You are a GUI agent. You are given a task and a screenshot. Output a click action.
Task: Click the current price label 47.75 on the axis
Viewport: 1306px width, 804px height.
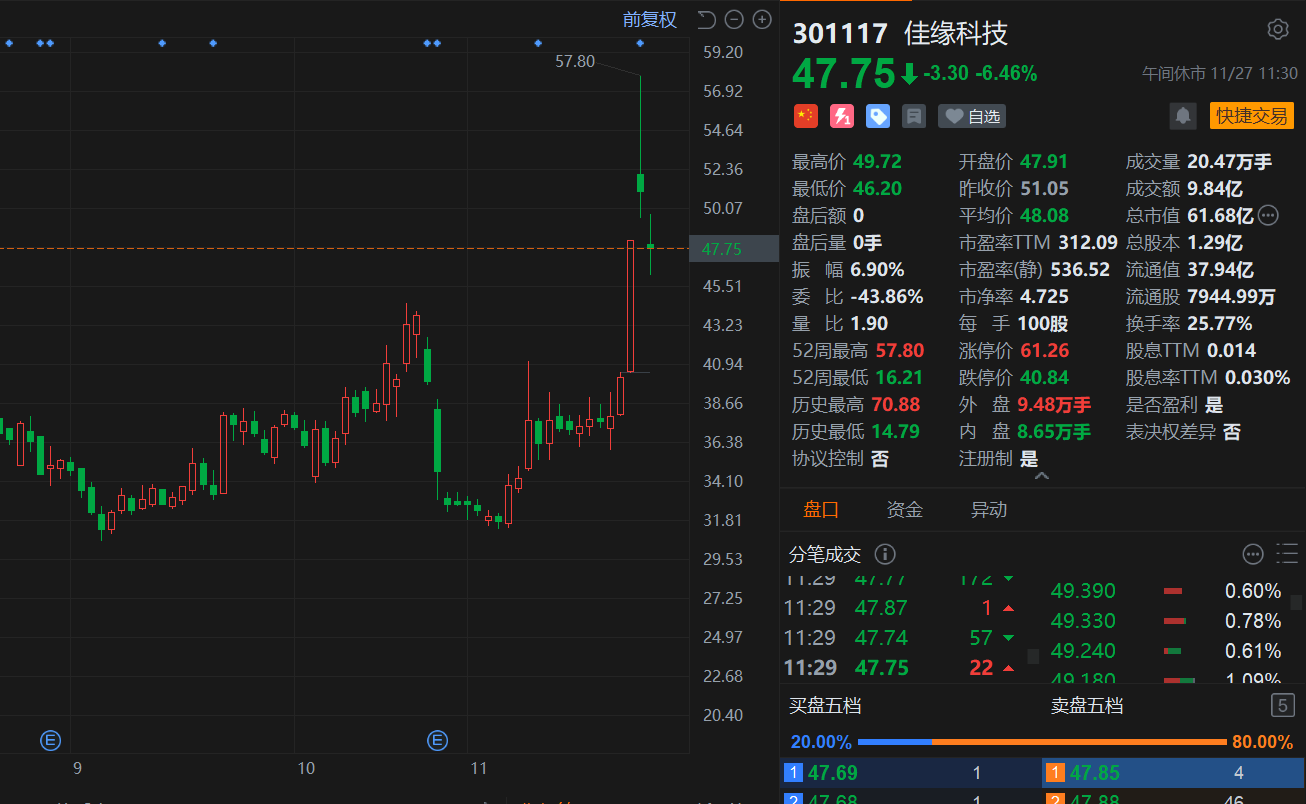pos(734,249)
